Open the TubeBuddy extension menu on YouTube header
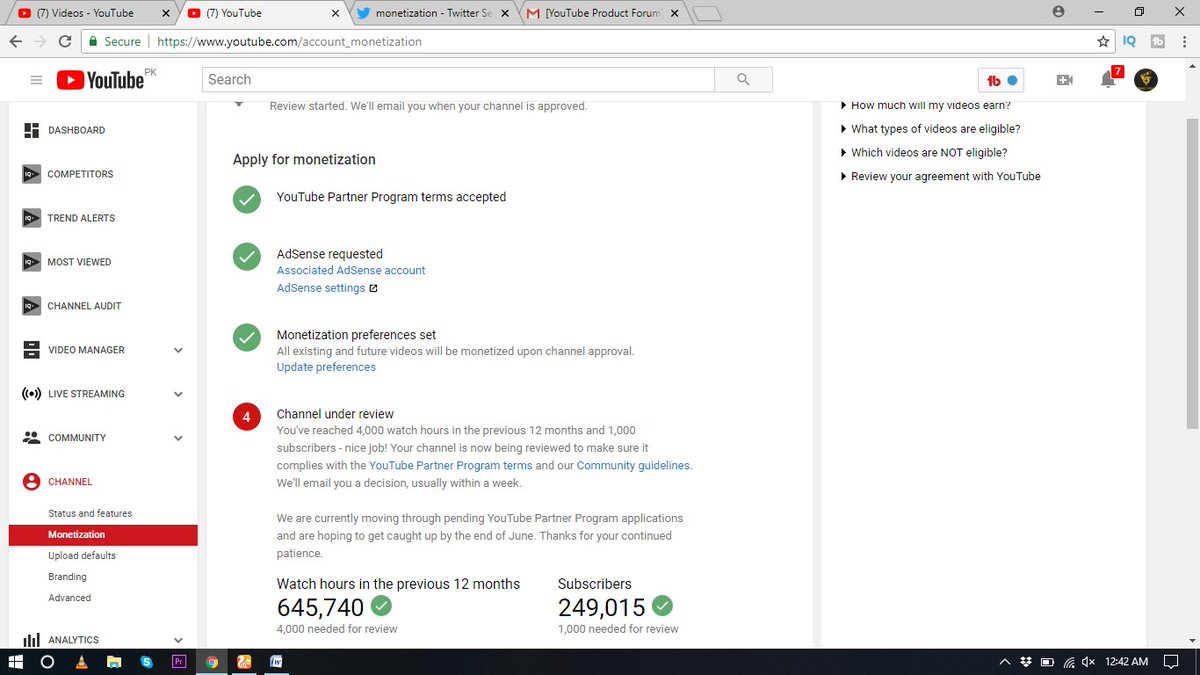Viewport: 1200px width, 675px height. [x=1002, y=80]
